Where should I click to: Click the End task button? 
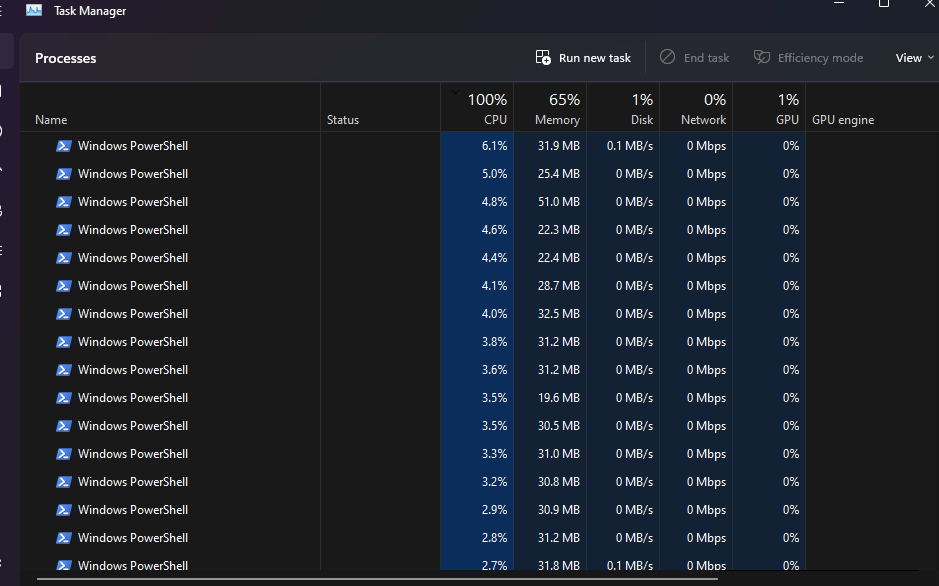695,57
